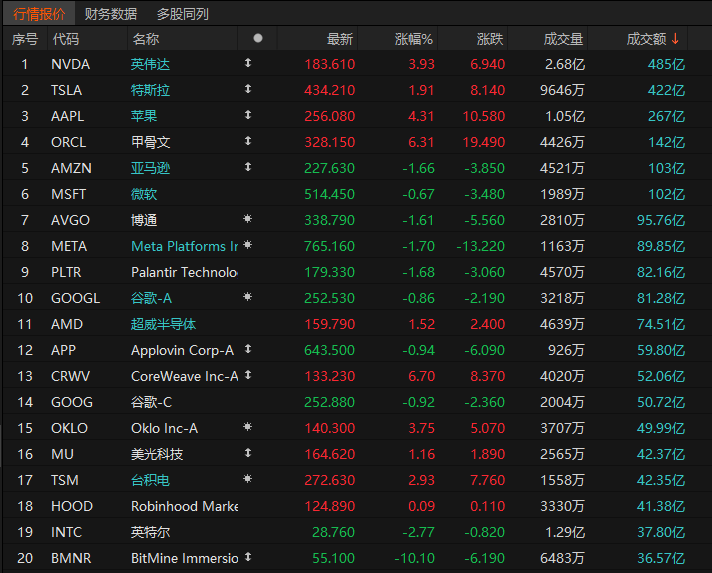Click the star marker in META row
Screen dimensions: 712x573
click(247, 245)
